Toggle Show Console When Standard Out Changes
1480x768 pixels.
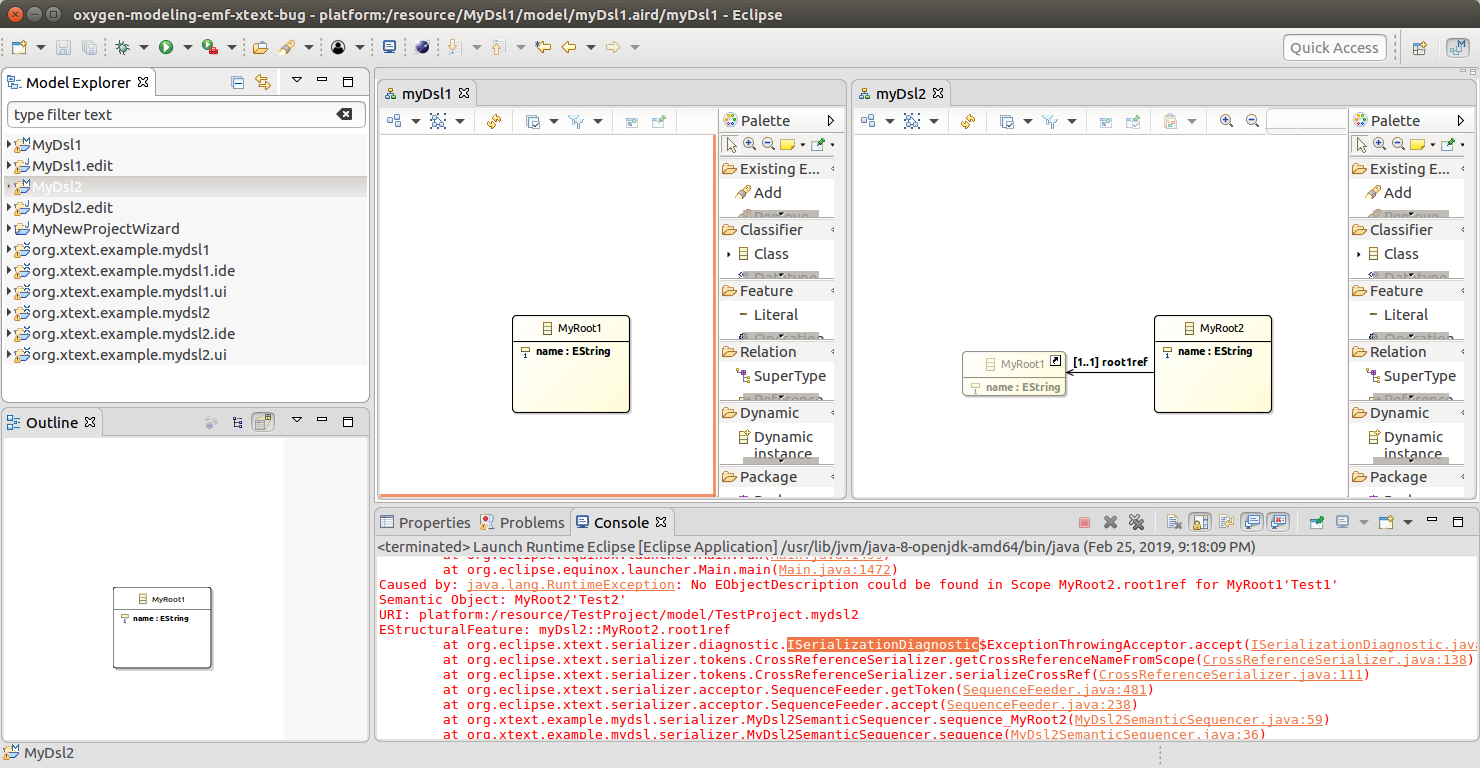click(x=1252, y=522)
